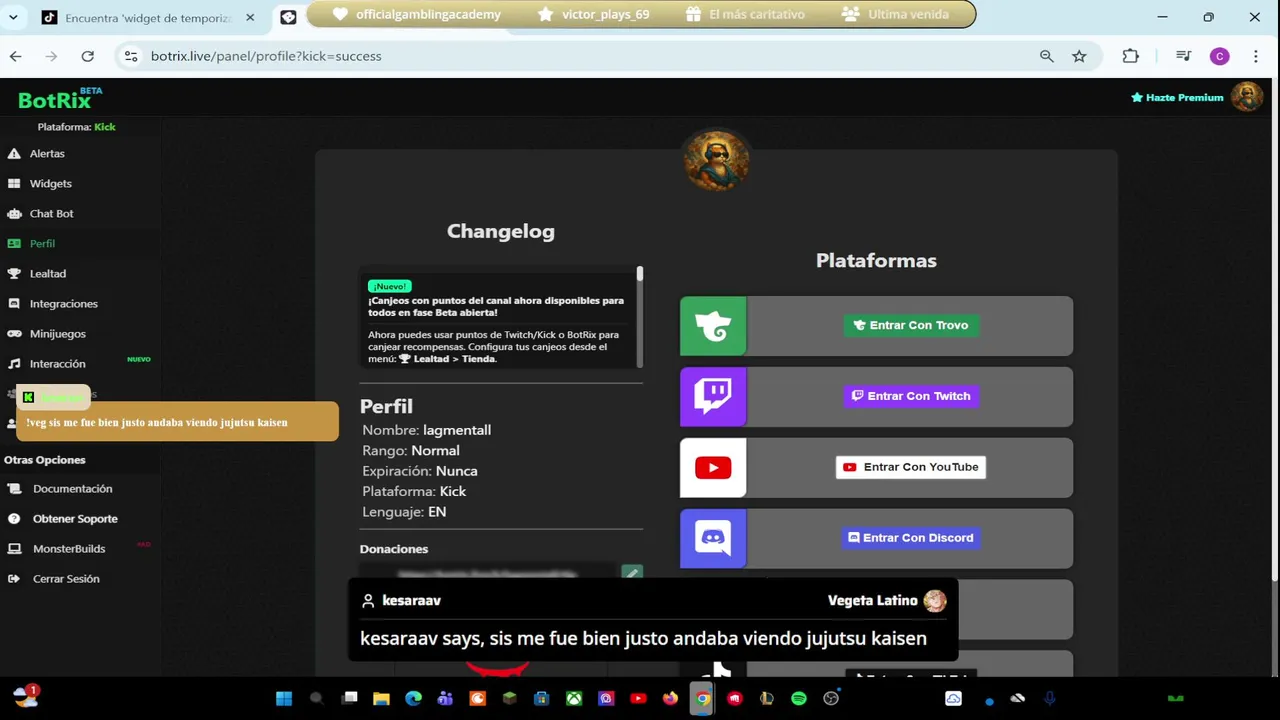Viewport: 1280px width, 720px height.
Task: Open Spotify from the taskbar
Action: click(x=799, y=699)
